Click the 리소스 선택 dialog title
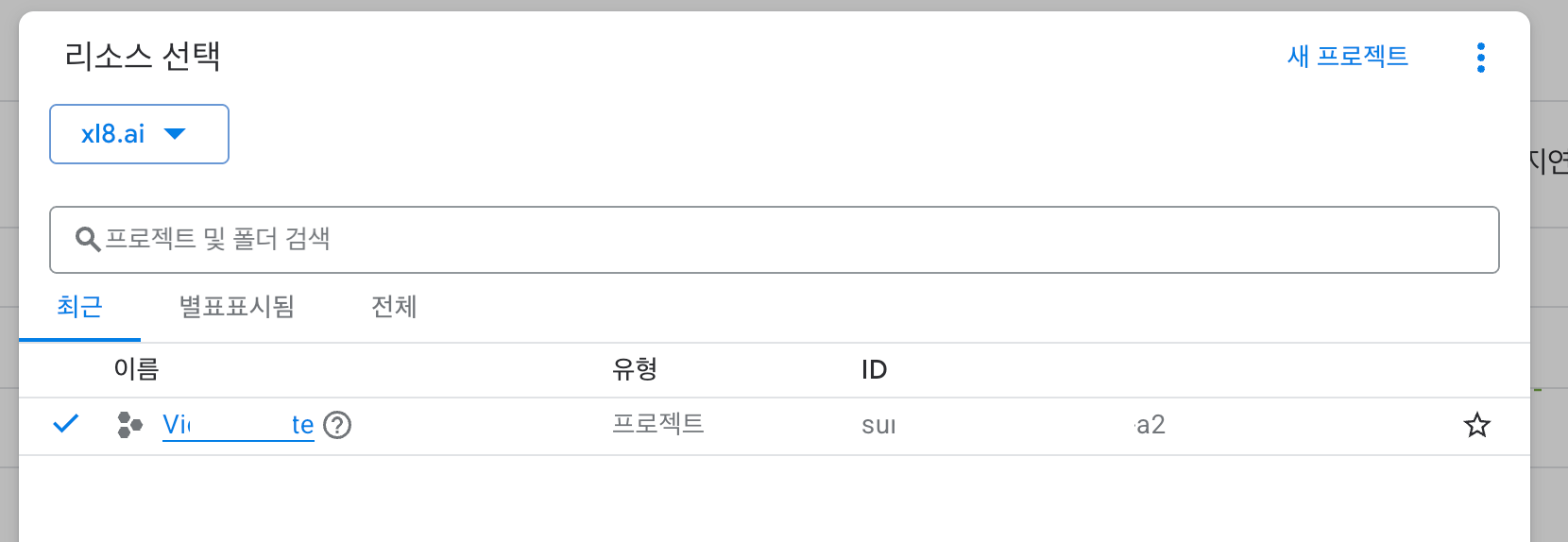 tap(143, 57)
